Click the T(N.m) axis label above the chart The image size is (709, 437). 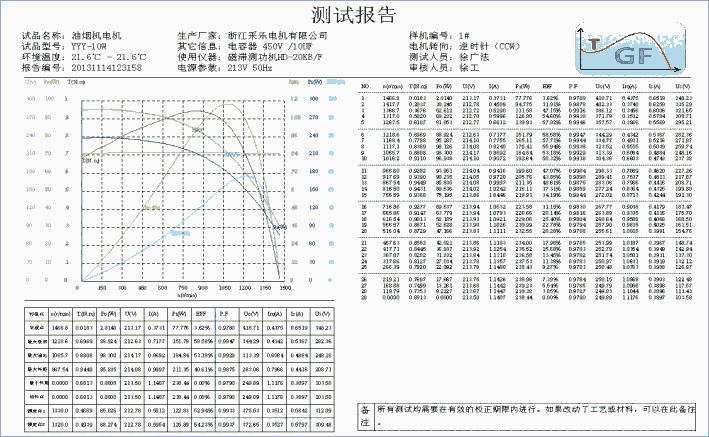(76, 82)
